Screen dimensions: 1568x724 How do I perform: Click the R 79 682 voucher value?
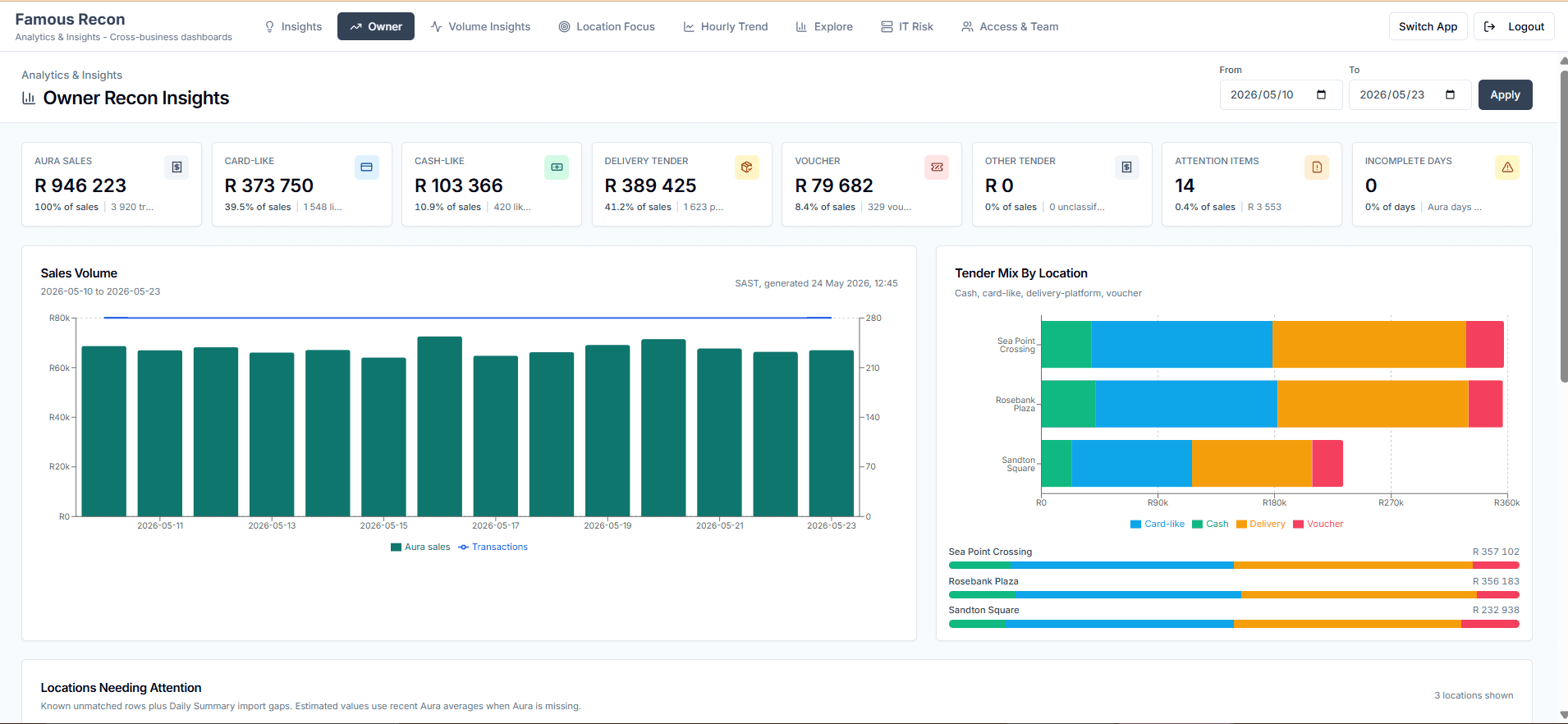tap(834, 186)
